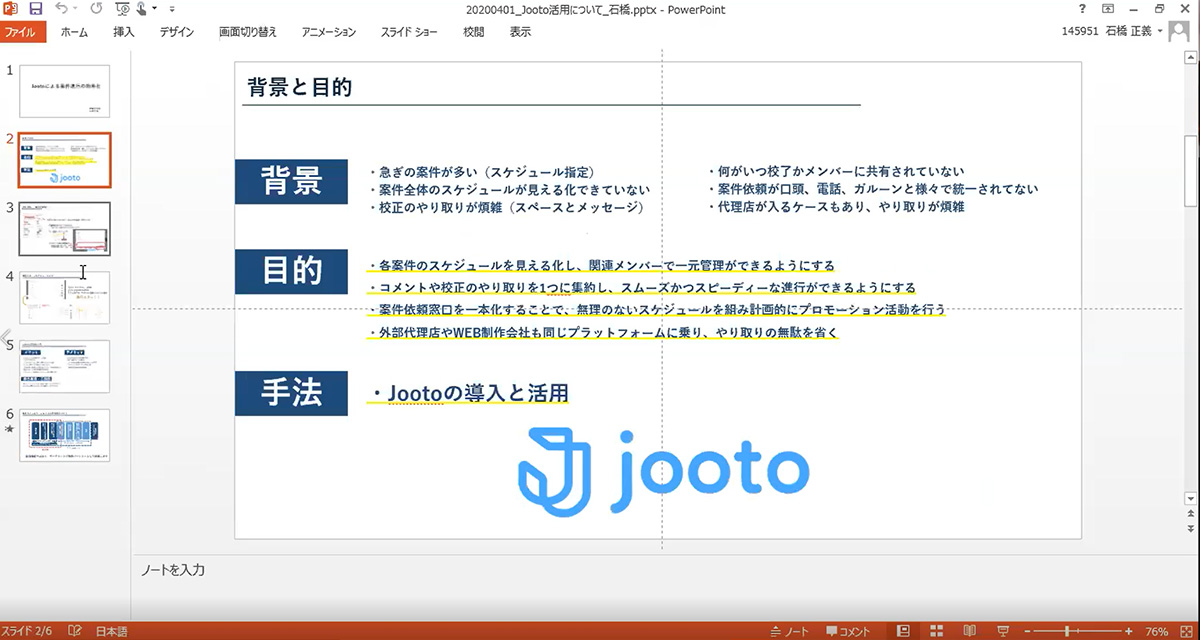Viewport: 1200px width, 640px height.
Task: Switch to Slide Sorter view icon
Action: [937, 631]
